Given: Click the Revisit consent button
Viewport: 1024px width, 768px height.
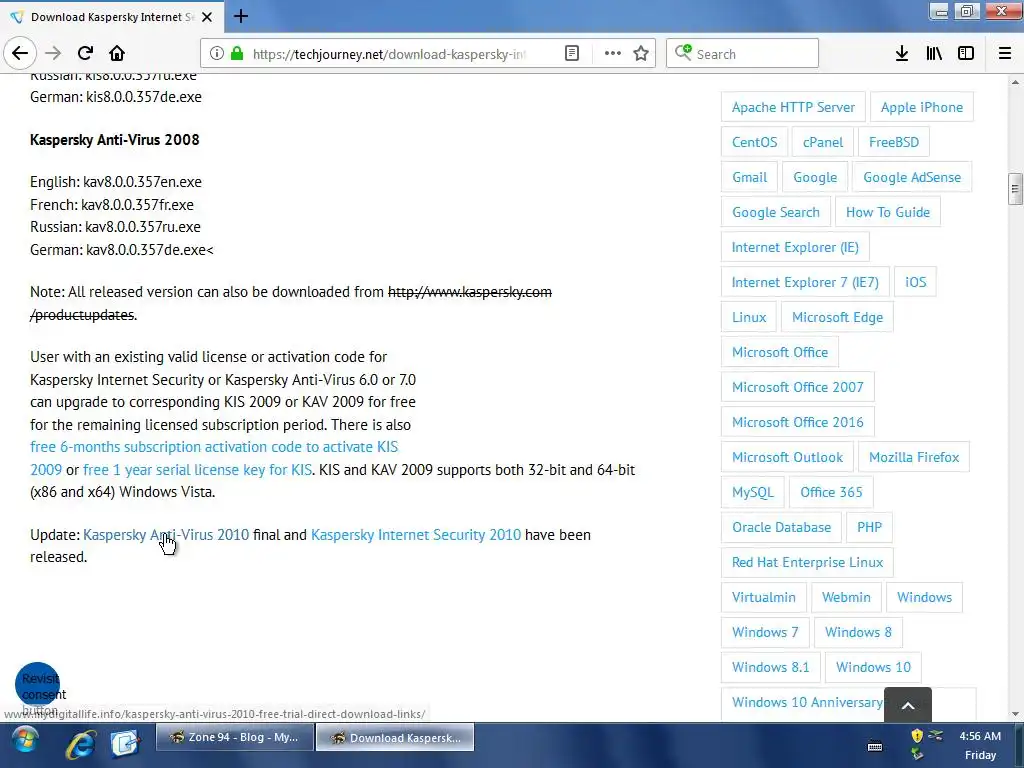Looking at the screenshot, I should pos(38,684).
